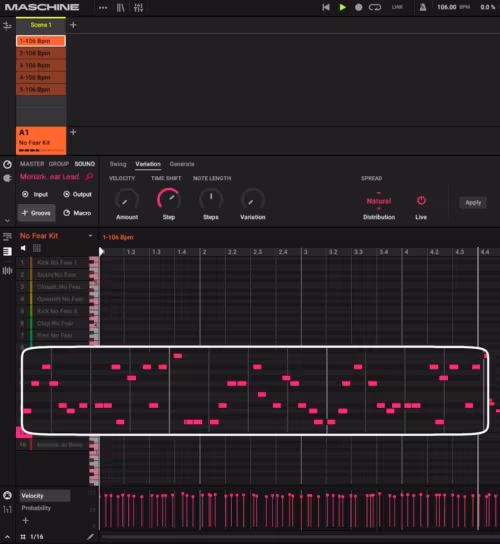This screenshot has height=544, width=500.
Task: Open the sampling waveform editor icon
Action: coord(7,271)
